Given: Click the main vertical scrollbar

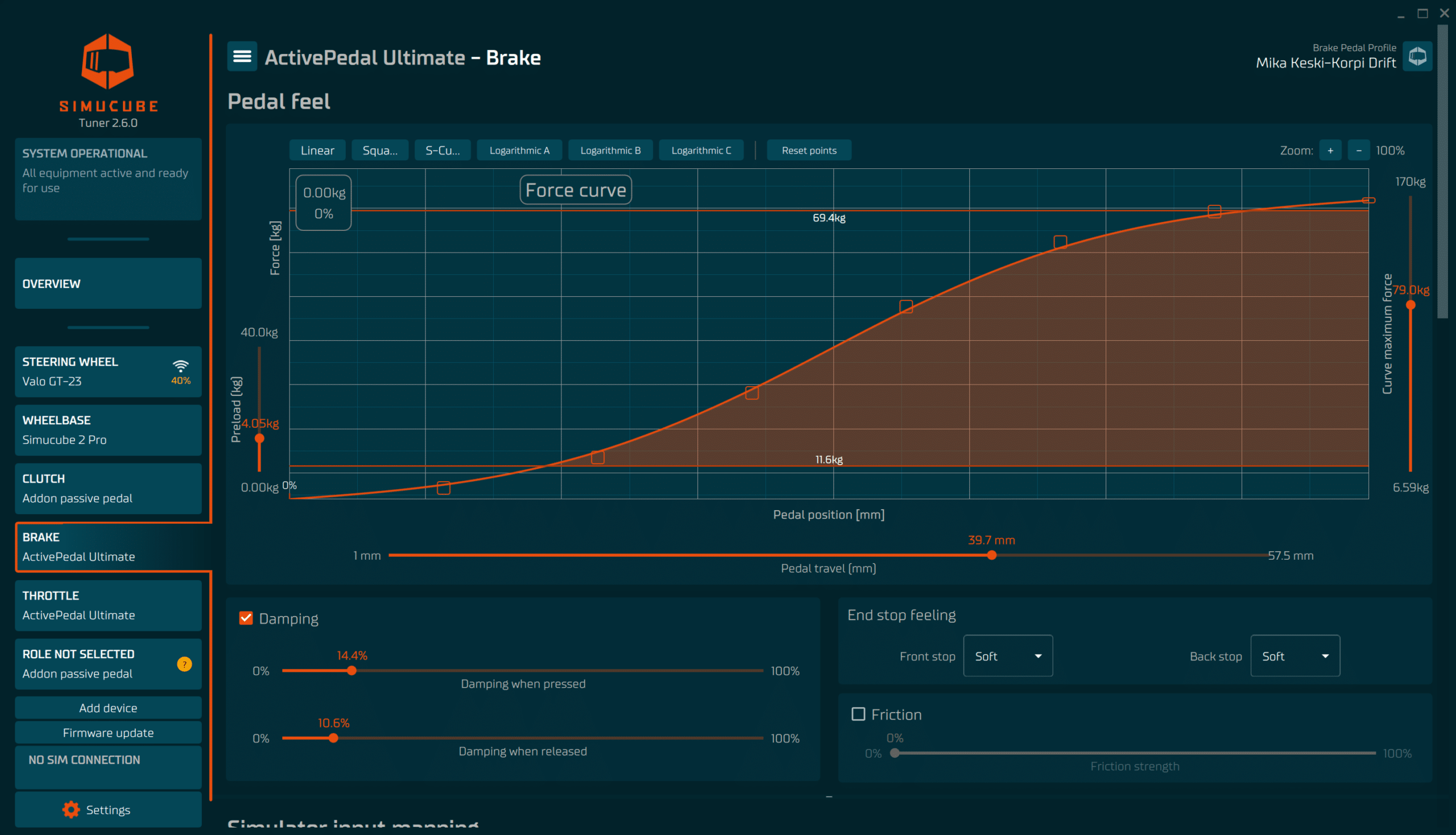Looking at the screenshot, I should click(x=1442, y=172).
